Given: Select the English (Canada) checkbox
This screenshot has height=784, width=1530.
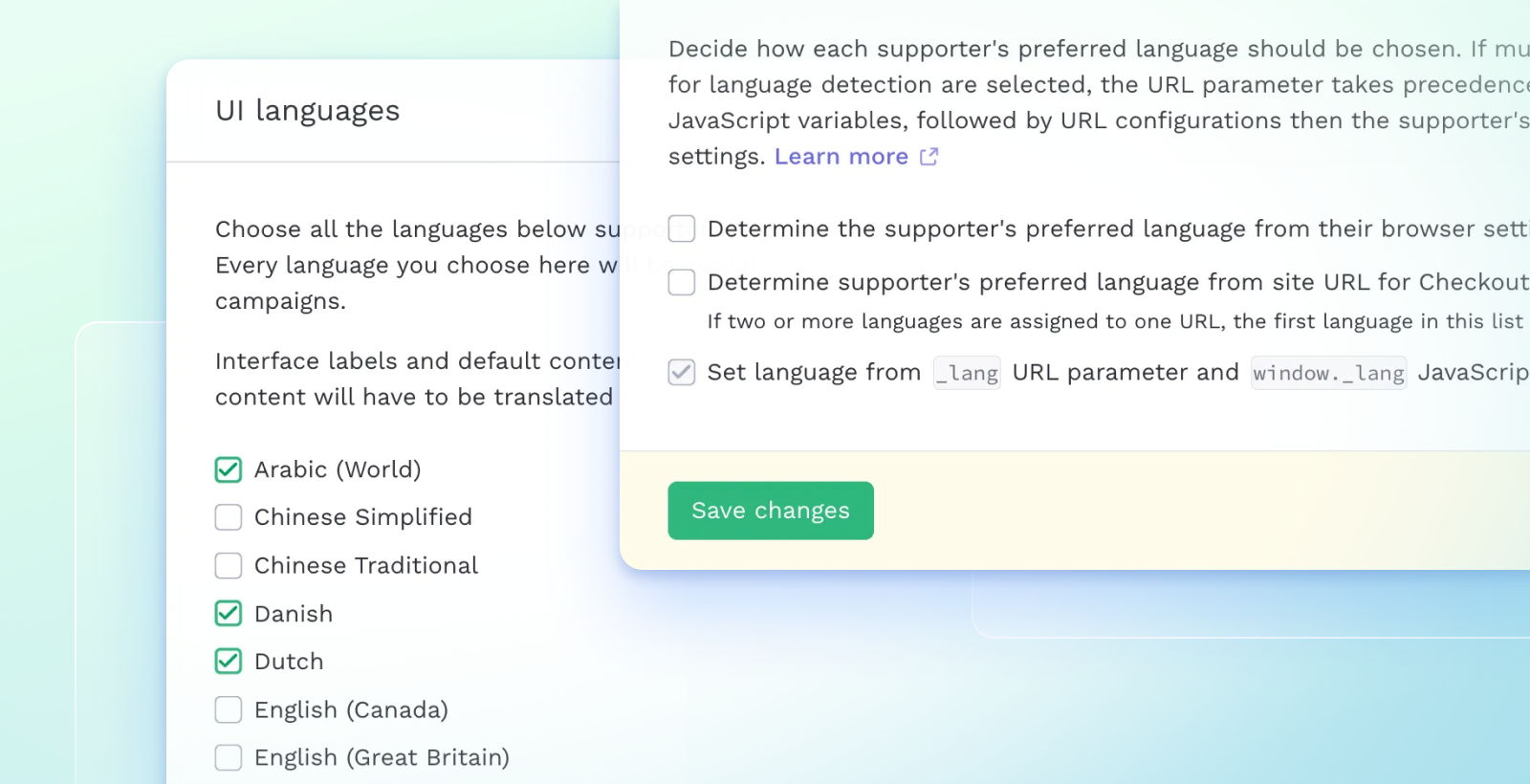Looking at the screenshot, I should [229, 709].
